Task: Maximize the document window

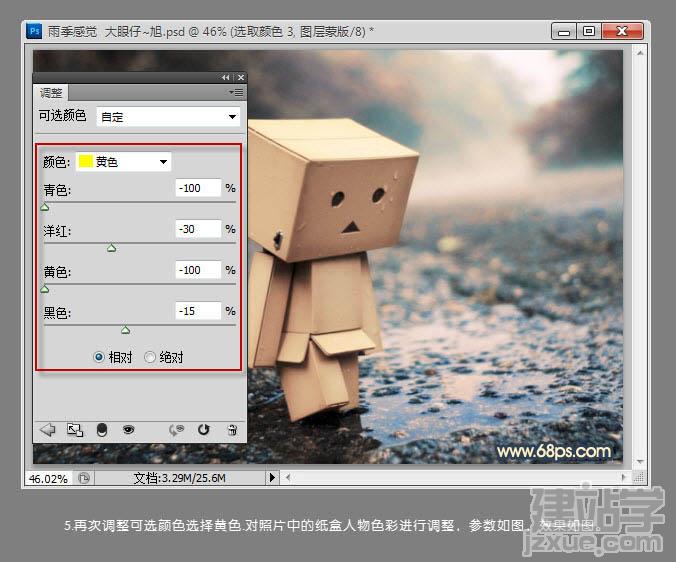Action: pos(589,31)
